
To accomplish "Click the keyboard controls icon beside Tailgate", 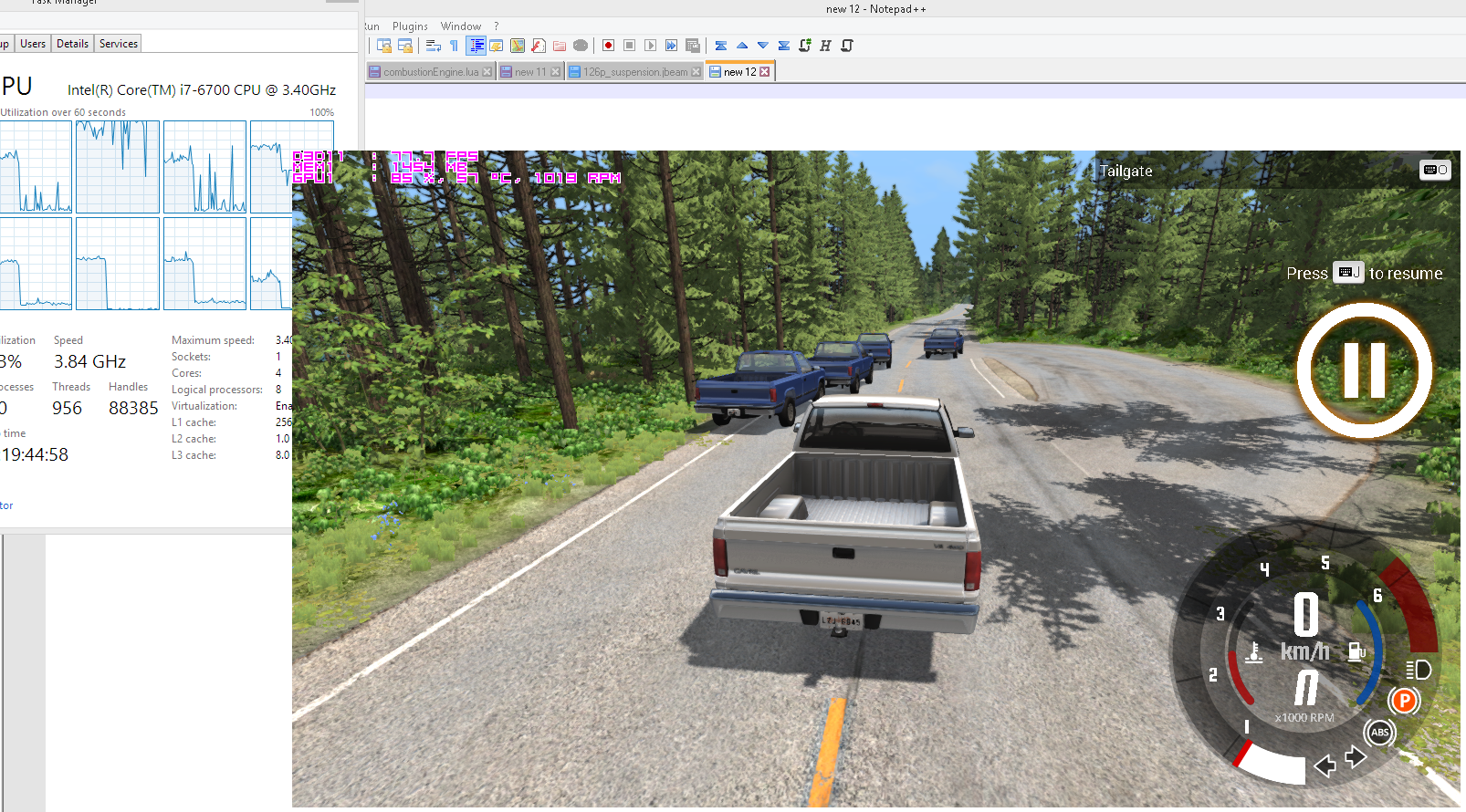I will [1435, 170].
